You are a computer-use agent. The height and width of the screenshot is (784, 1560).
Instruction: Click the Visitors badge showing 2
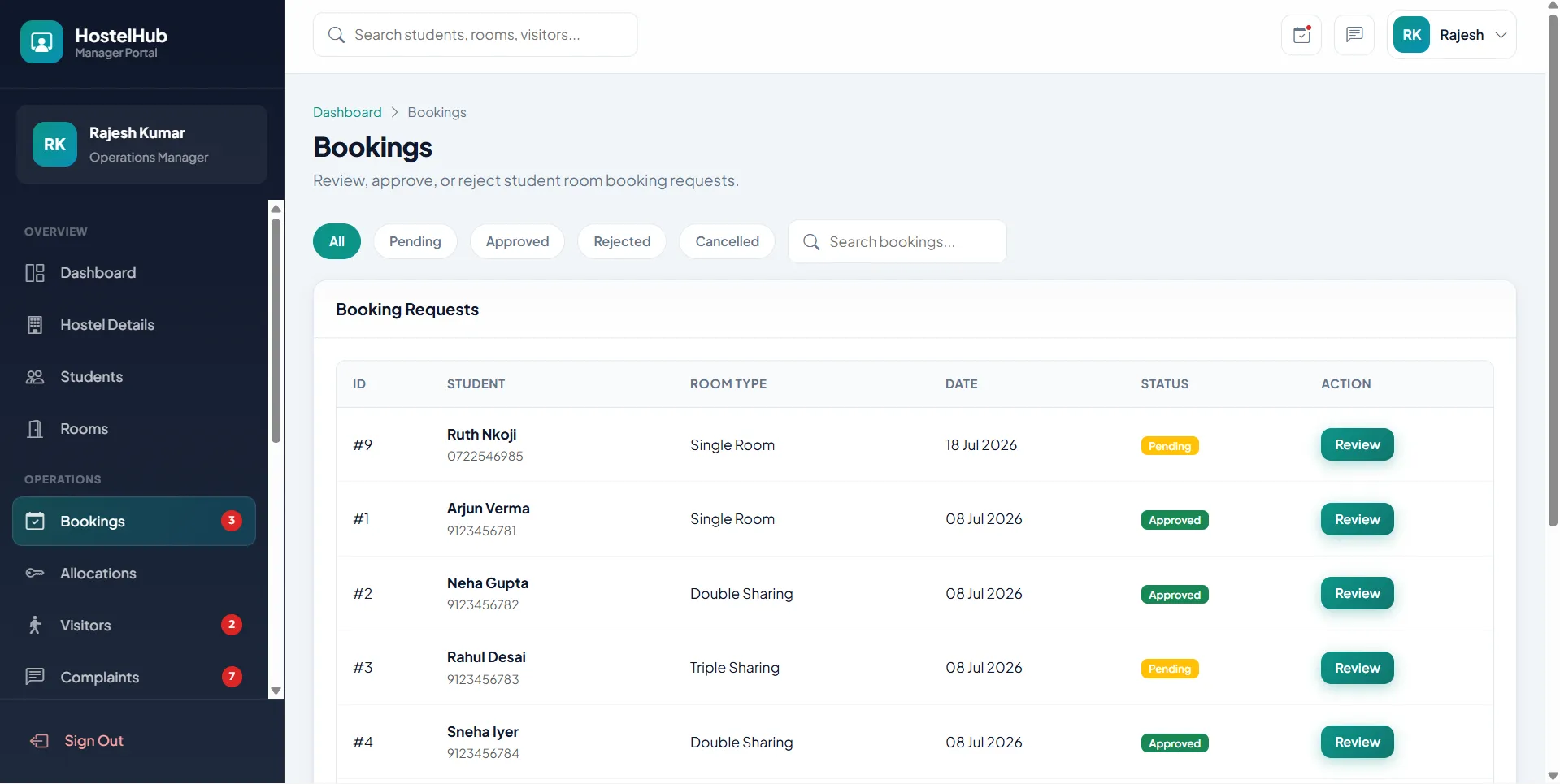click(x=232, y=625)
